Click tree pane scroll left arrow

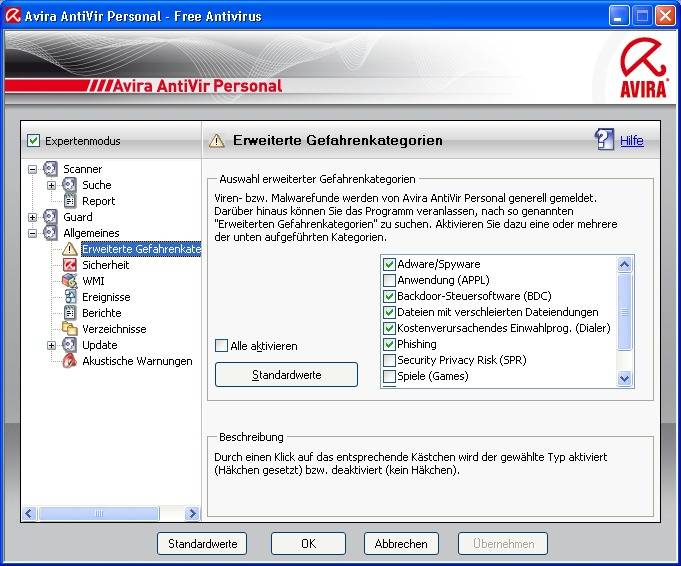coord(29,513)
